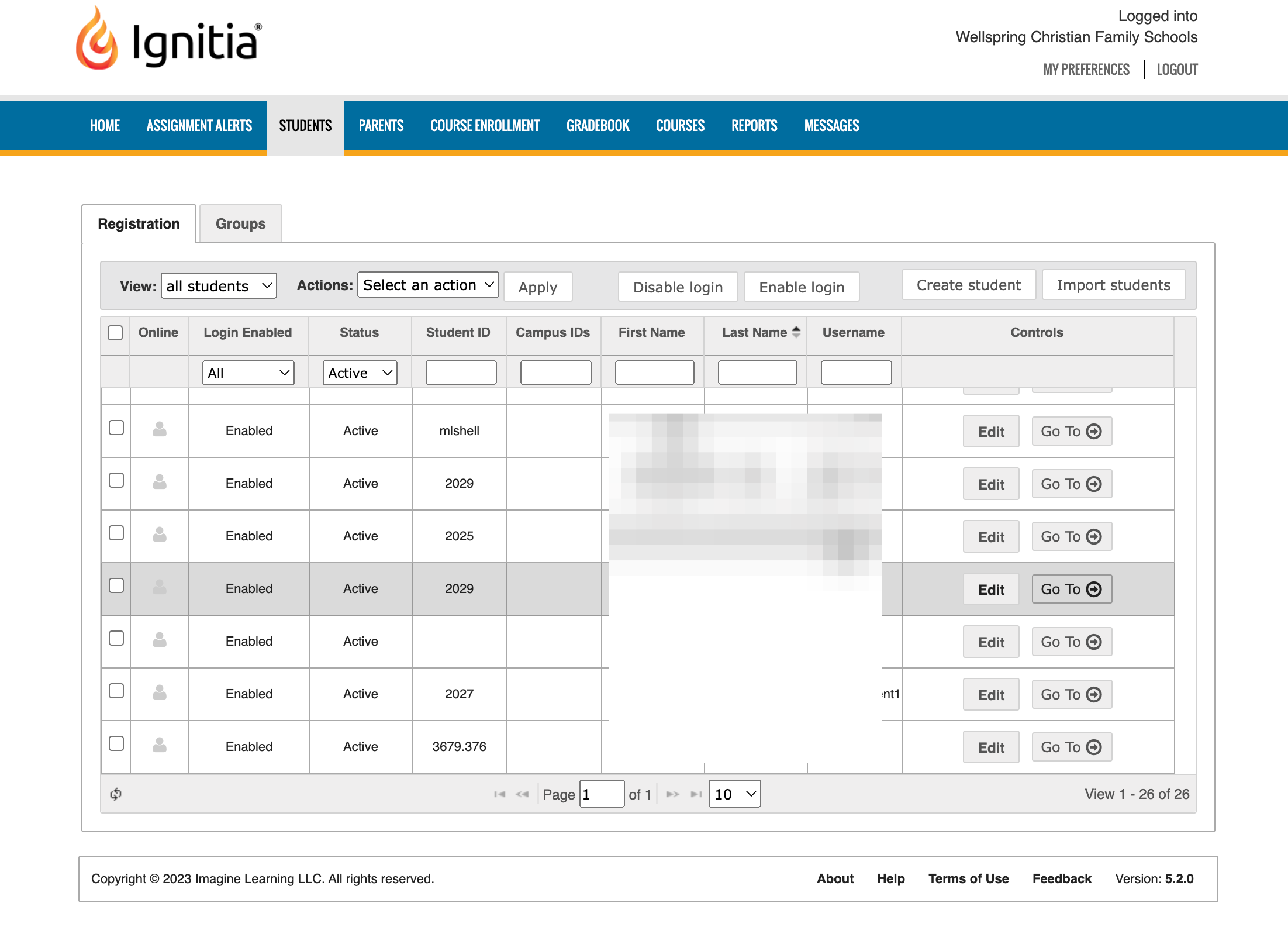Open the Gradebook menu
Image resolution: width=1288 pixels, height=951 pixels.
[x=598, y=126]
